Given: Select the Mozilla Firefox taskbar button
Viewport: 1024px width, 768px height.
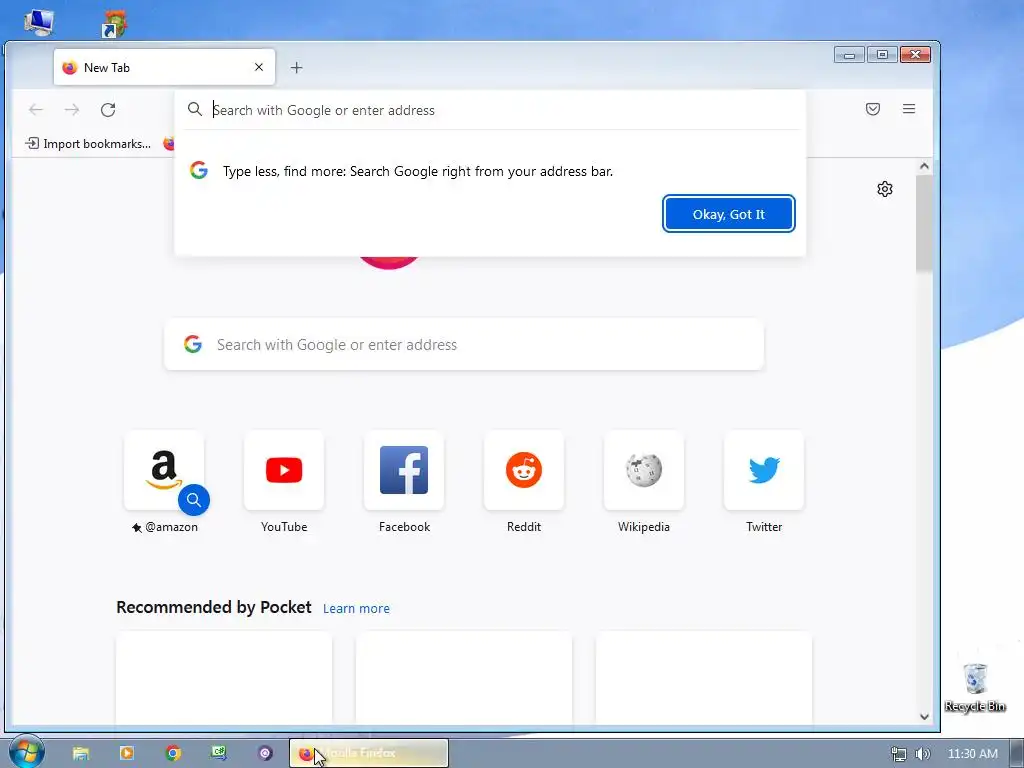Looking at the screenshot, I should click(x=369, y=753).
